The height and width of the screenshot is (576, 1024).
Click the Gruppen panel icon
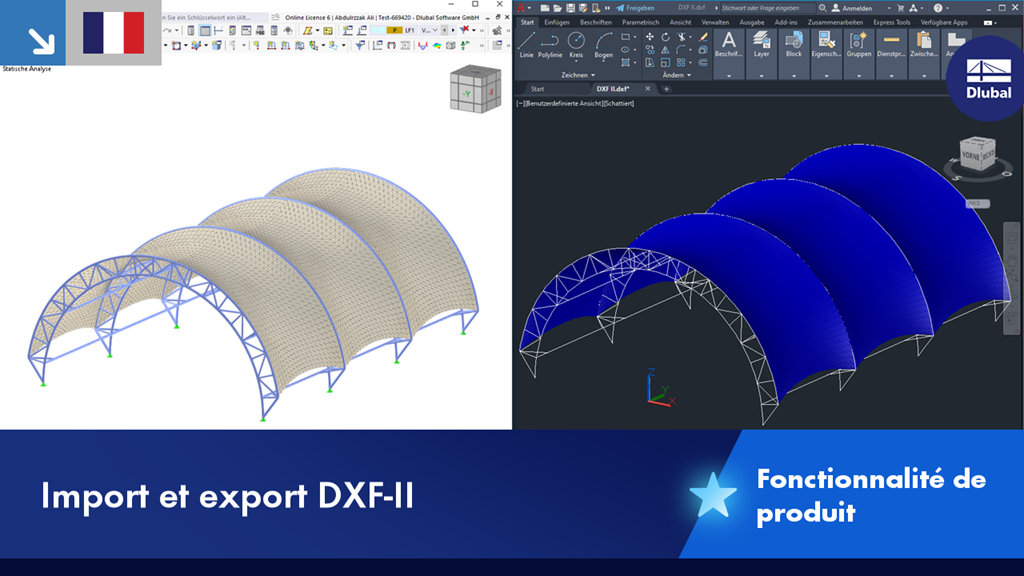coord(859,44)
